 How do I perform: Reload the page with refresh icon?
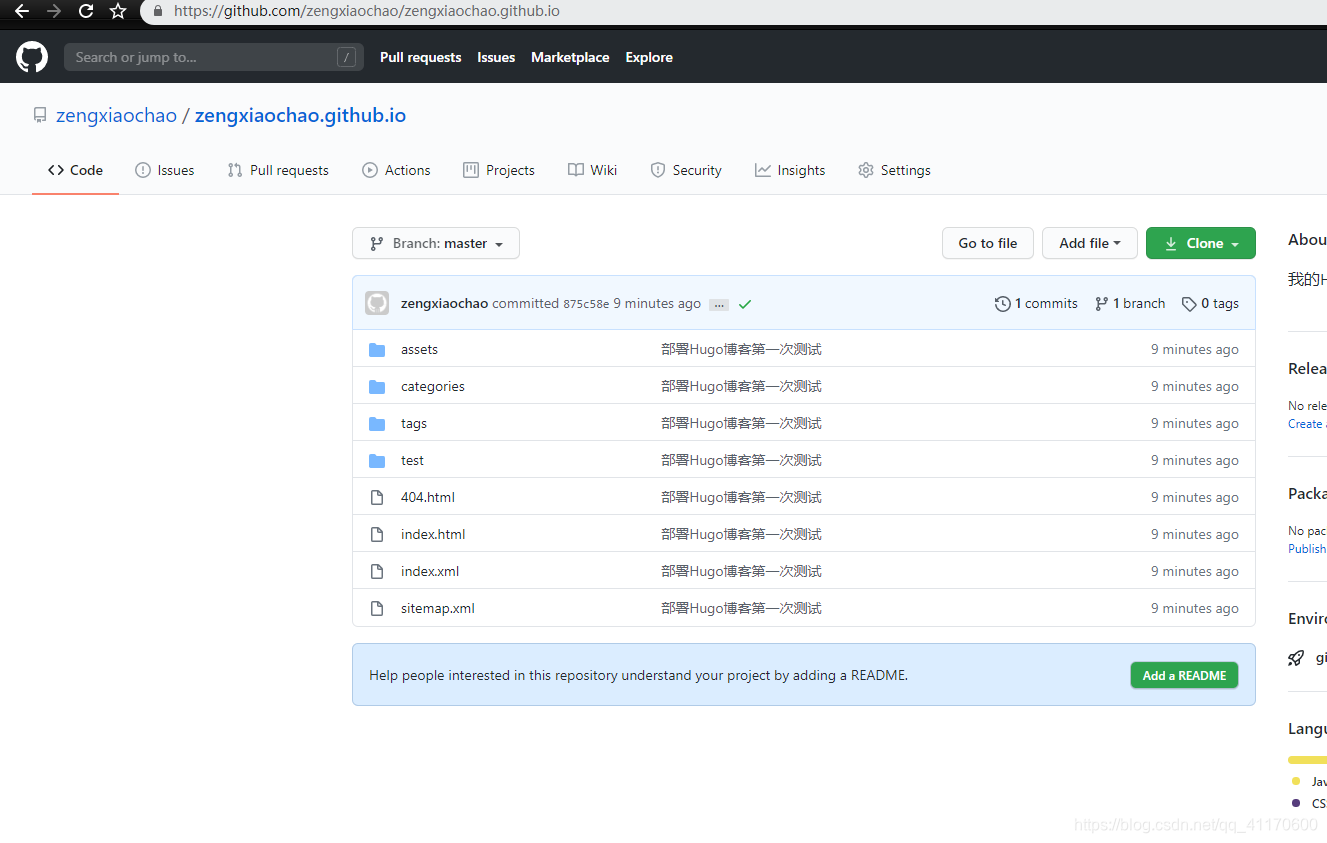86,11
